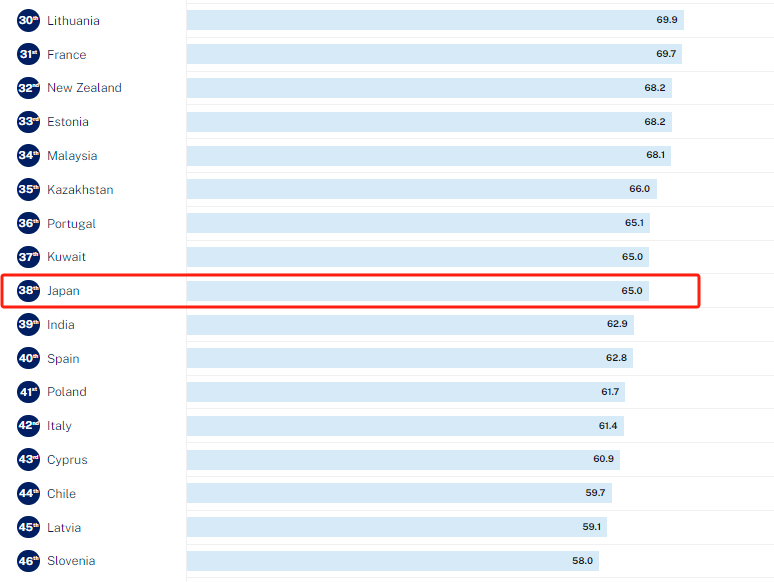Click the 40th rank badge for Spain
Image resolution: width=774 pixels, height=582 pixels.
pos(28,358)
